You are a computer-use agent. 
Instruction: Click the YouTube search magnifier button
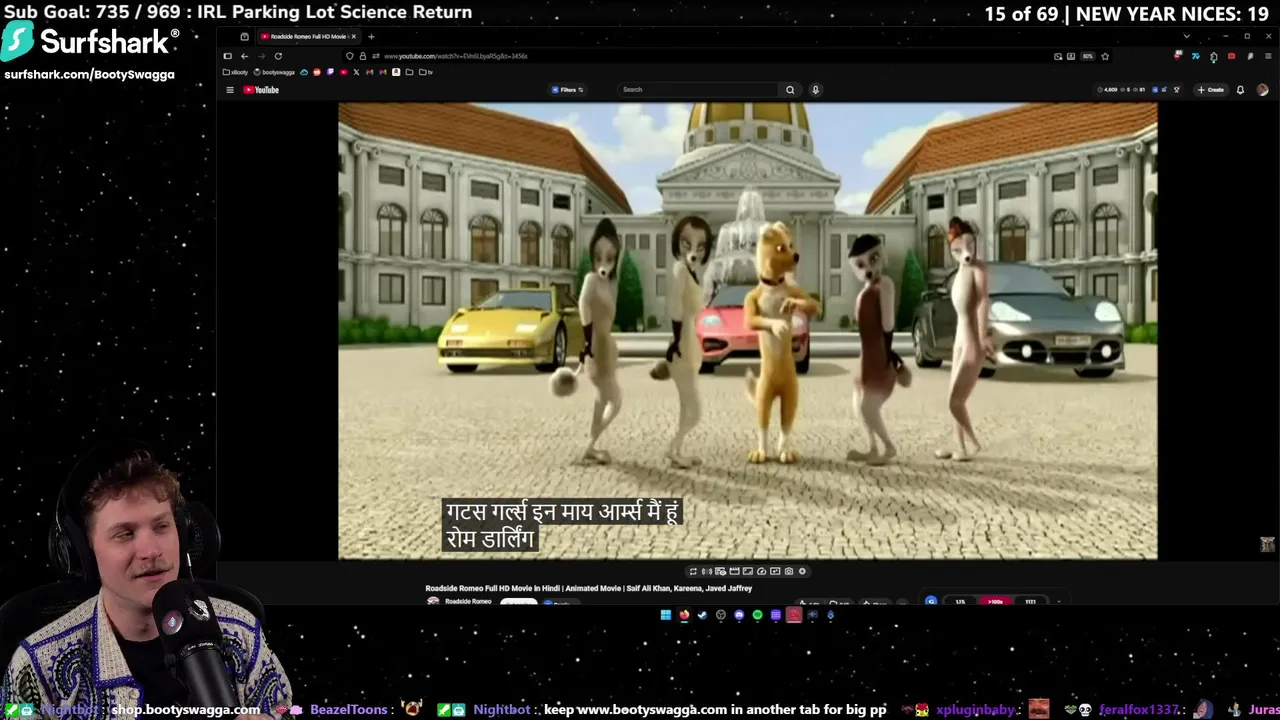tap(790, 90)
